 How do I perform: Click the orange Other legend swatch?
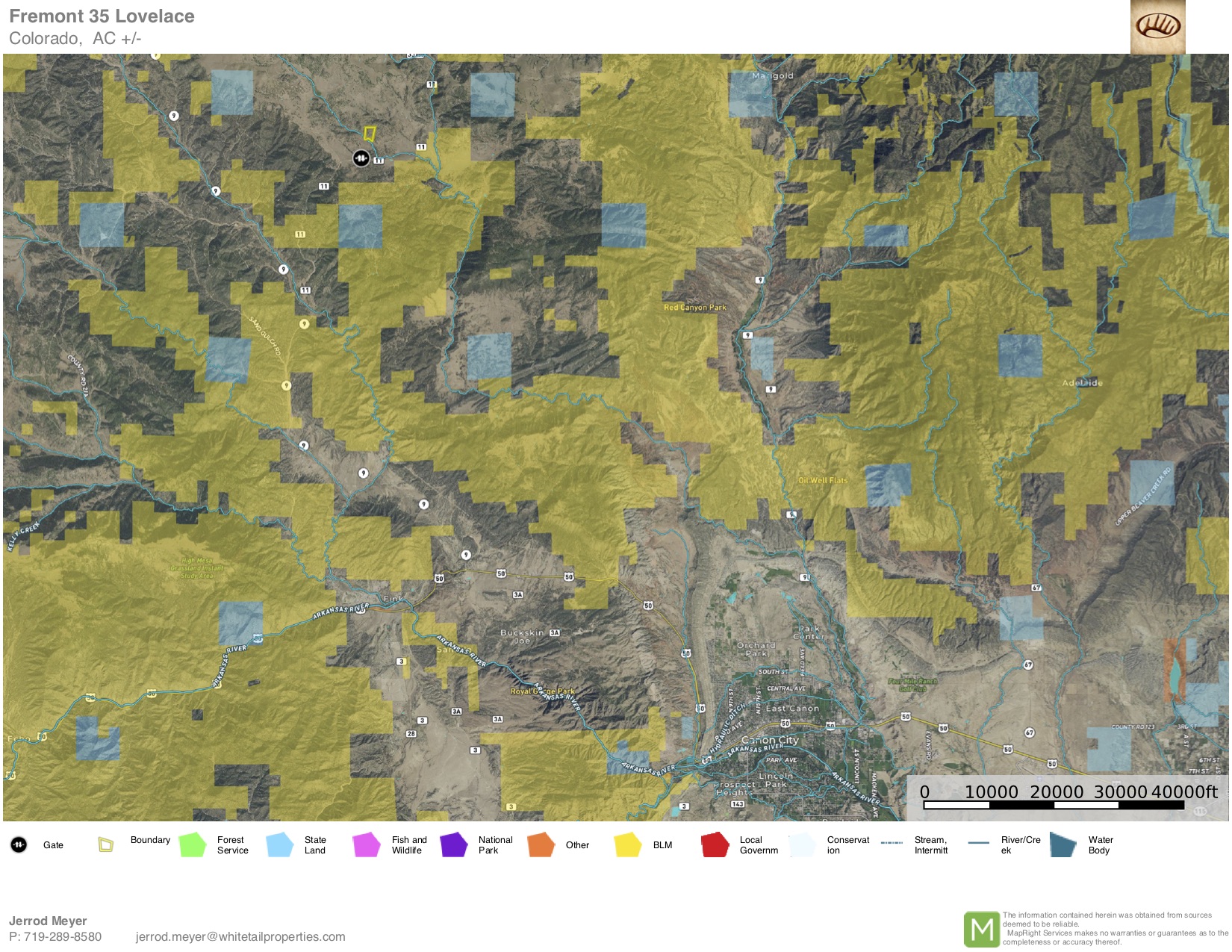tap(541, 844)
